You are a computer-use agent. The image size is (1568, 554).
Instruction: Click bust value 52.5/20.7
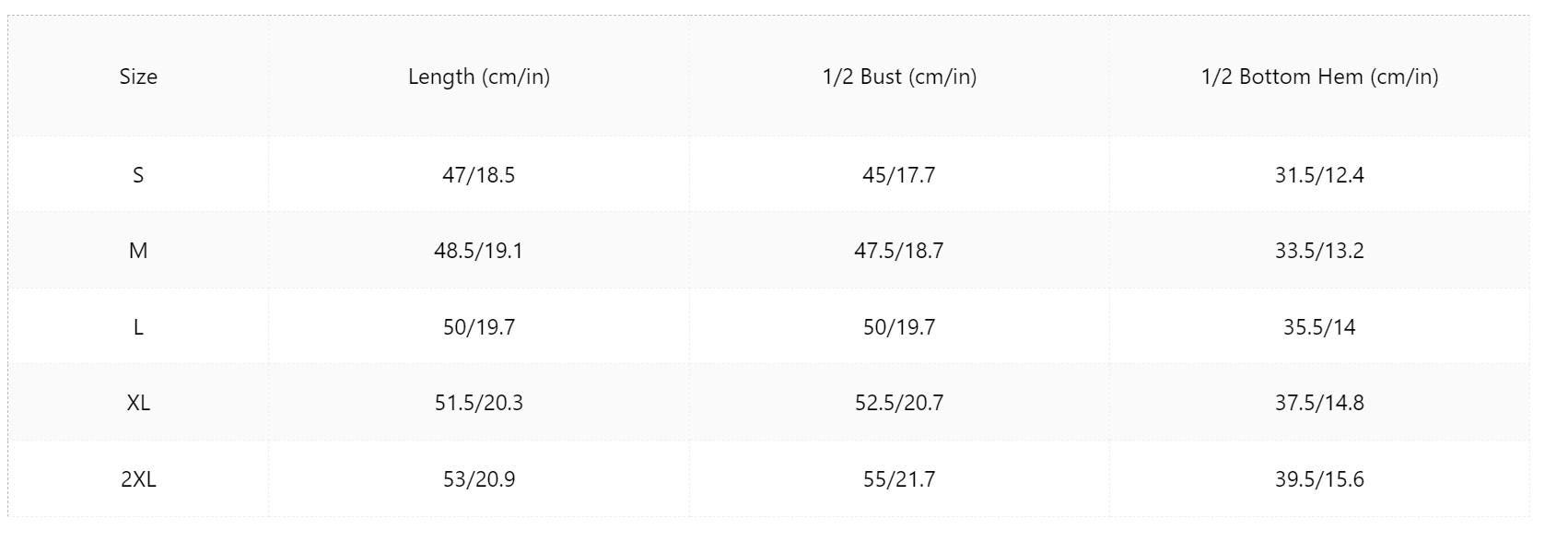point(899,403)
